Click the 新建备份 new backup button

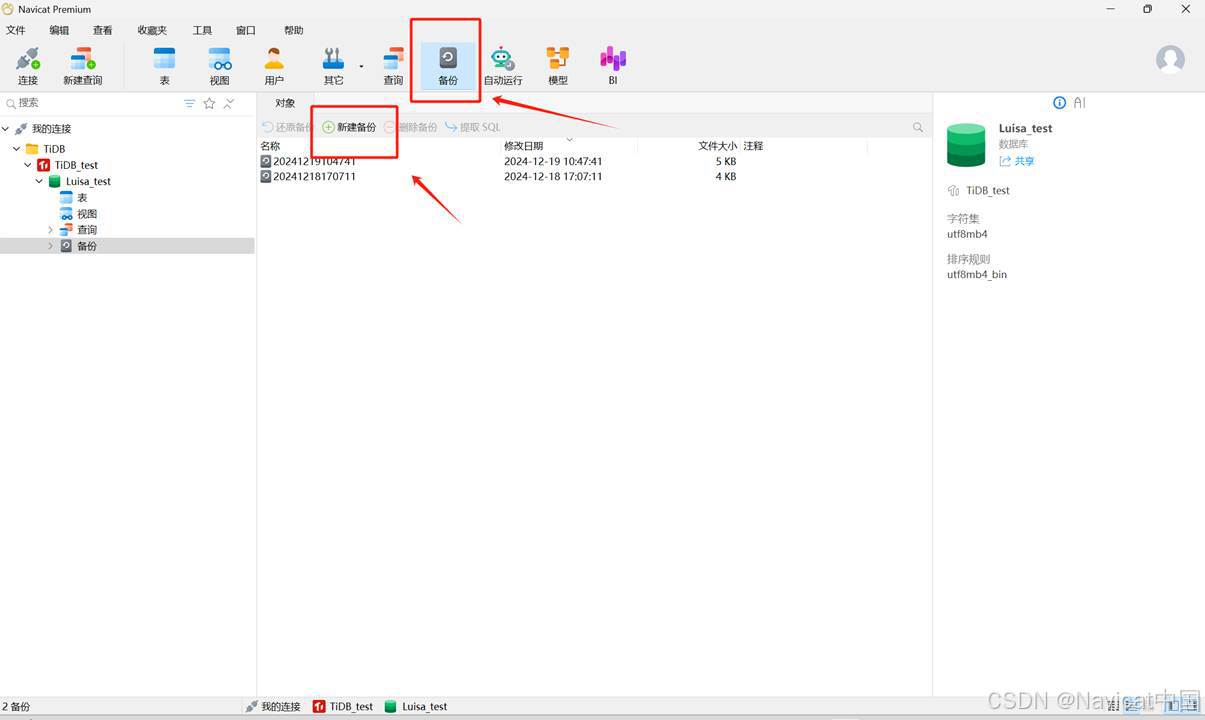pos(349,127)
